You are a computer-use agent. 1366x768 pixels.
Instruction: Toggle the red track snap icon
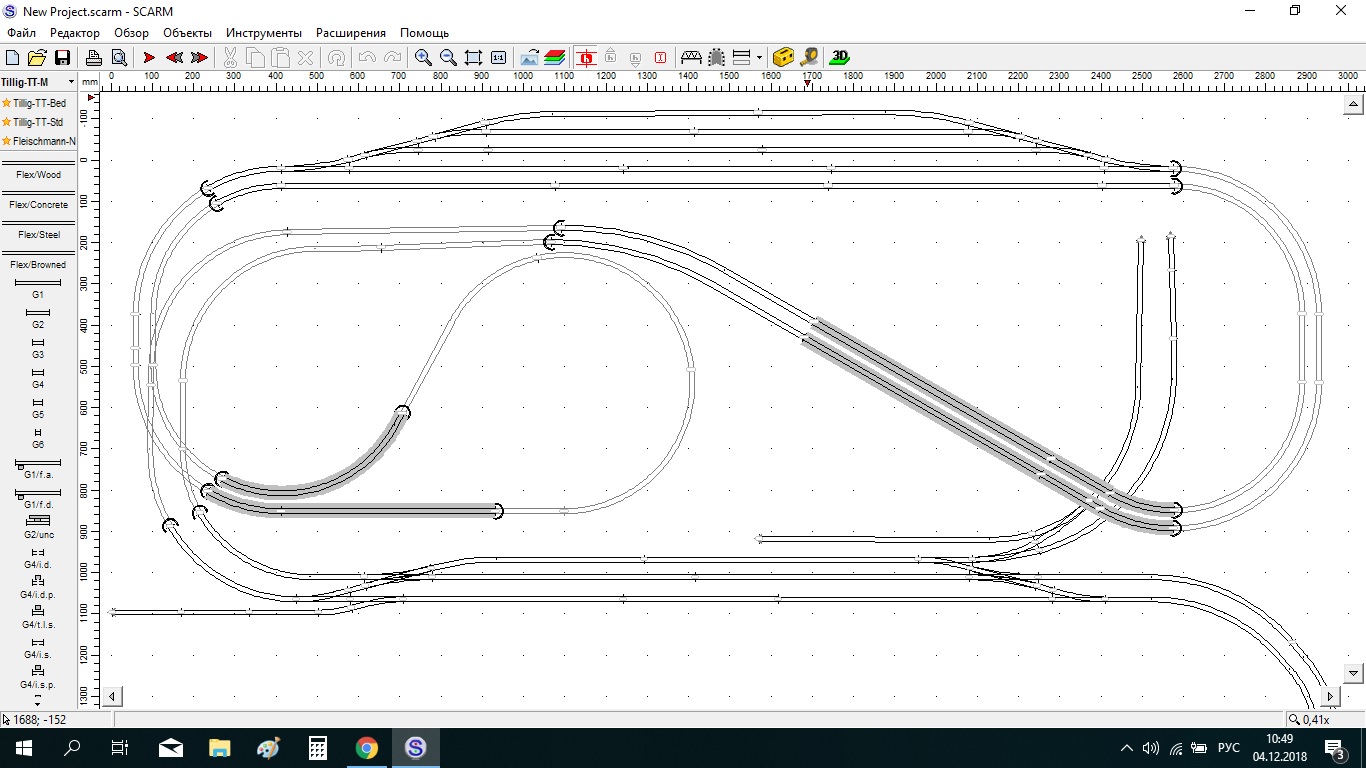tap(586, 58)
